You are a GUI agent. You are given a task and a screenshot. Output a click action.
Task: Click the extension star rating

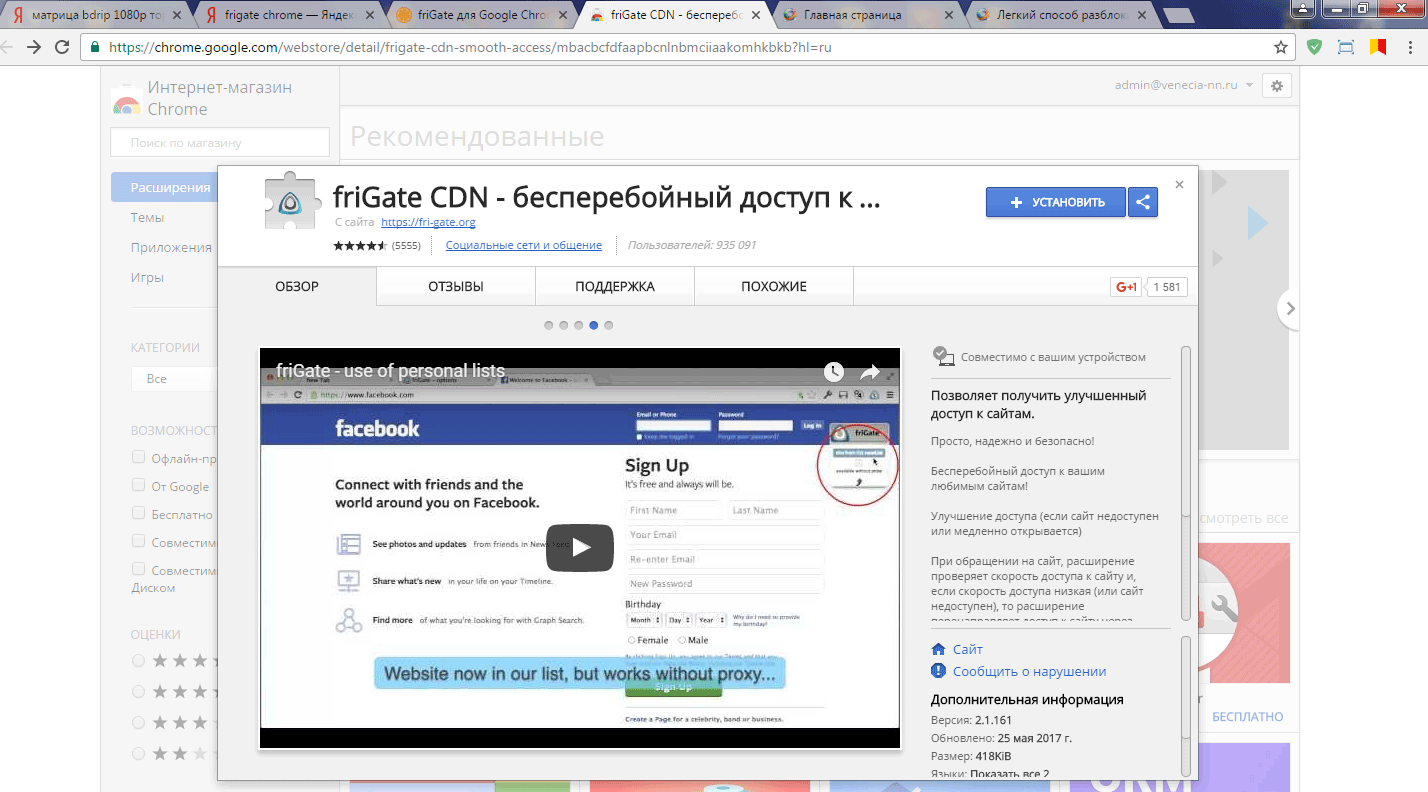tap(360, 245)
